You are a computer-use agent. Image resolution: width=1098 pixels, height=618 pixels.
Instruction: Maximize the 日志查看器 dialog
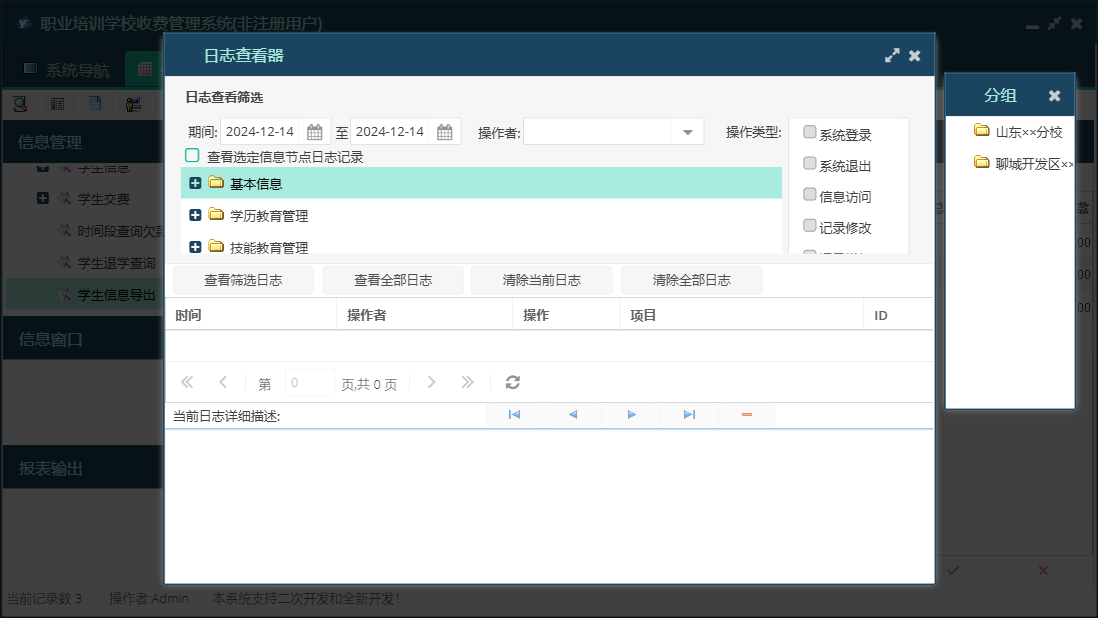[892, 56]
